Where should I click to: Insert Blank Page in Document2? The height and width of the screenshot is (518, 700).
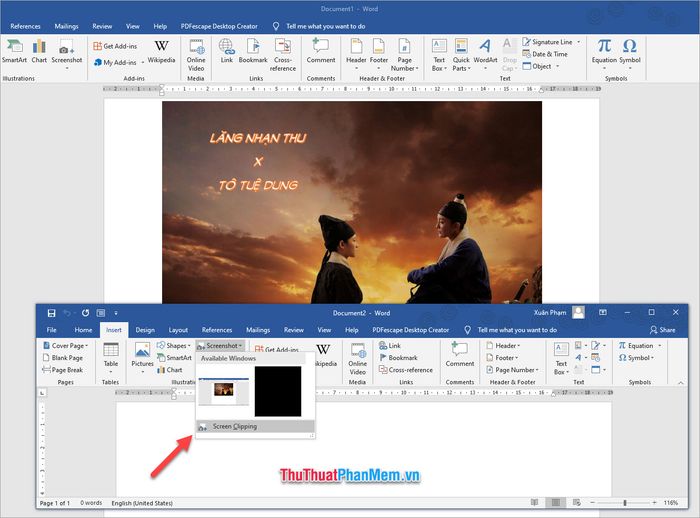point(62,358)
